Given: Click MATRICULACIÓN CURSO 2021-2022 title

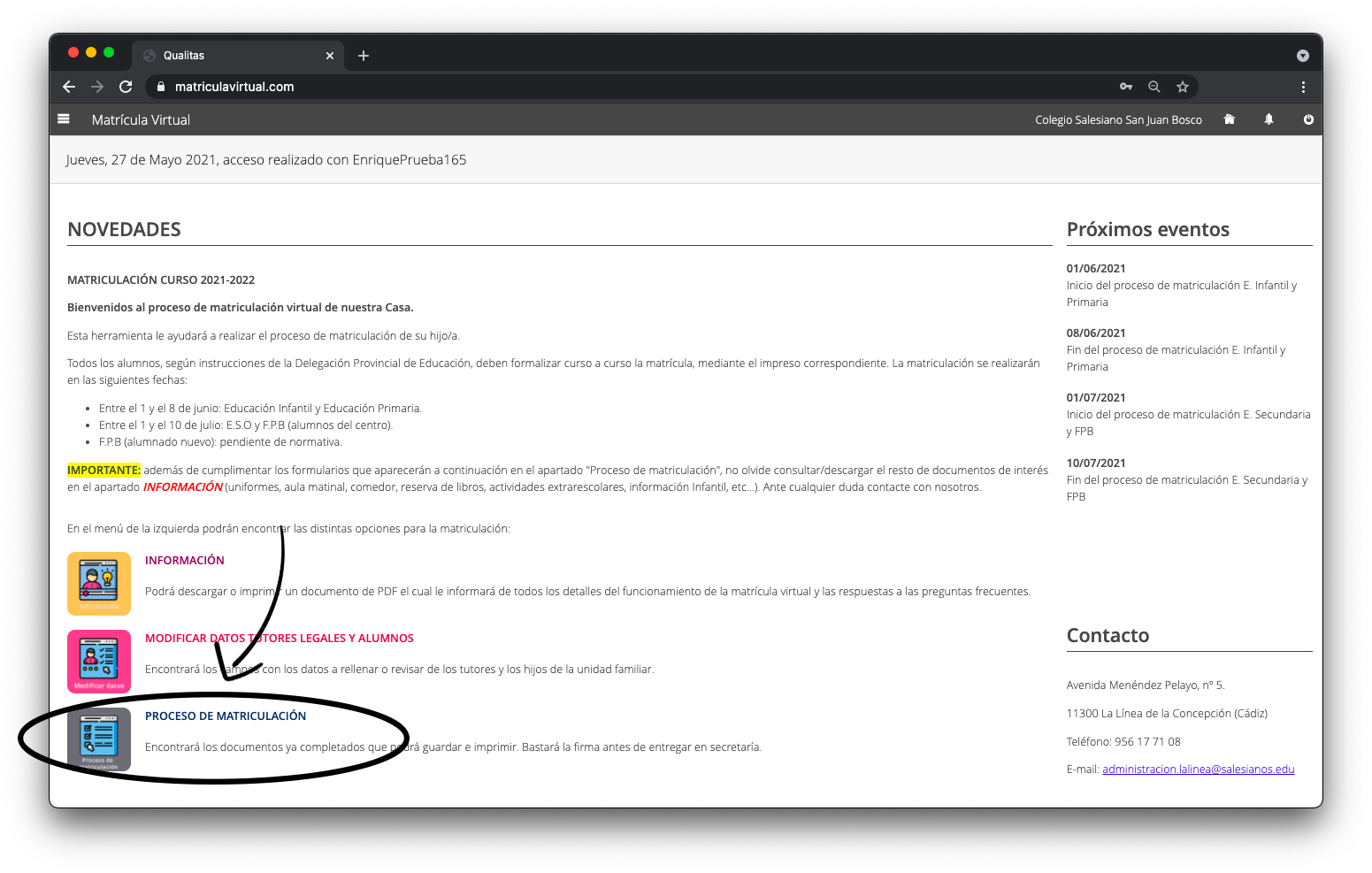Looking at the screenshot, I should (x=161, y=280).
